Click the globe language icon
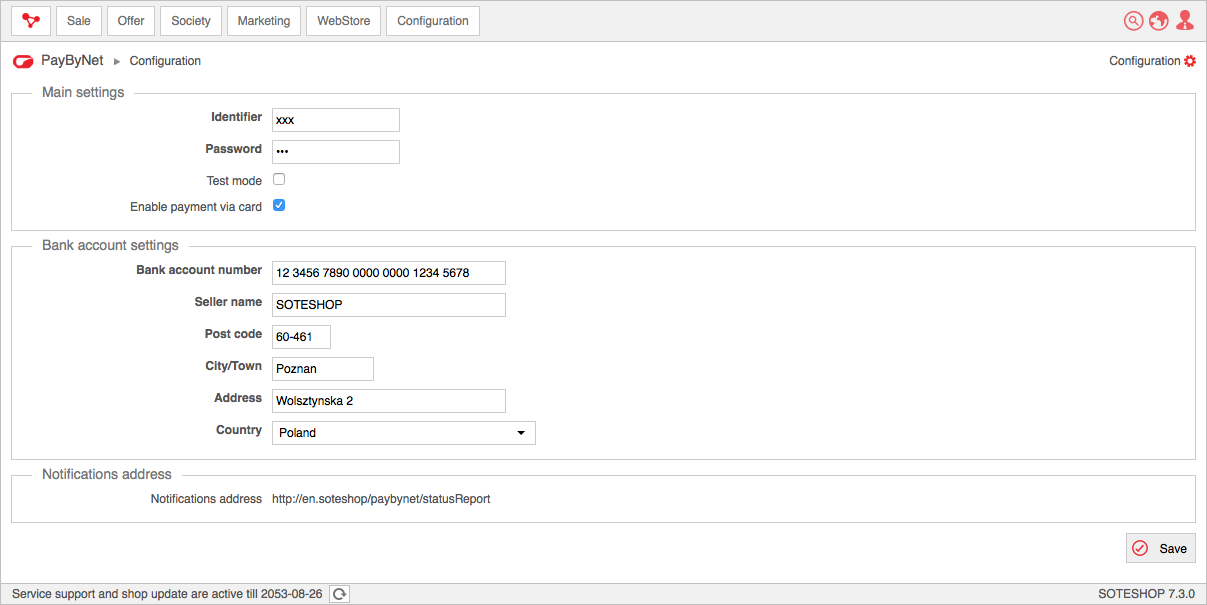The width and height of the screenshot is (1207, 605). tap(1159, 21)
